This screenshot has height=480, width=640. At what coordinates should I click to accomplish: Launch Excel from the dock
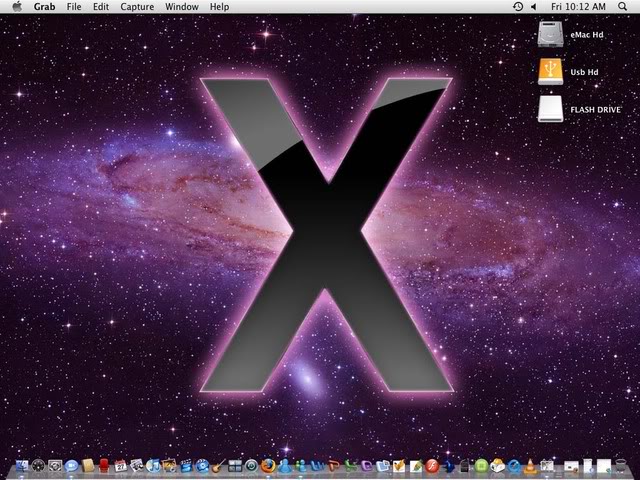(x=351, y=466)
